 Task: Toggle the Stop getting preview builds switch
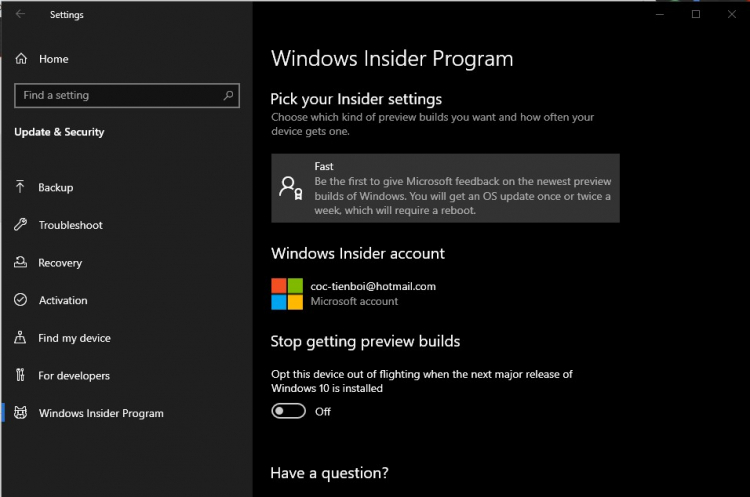[288, 411]
